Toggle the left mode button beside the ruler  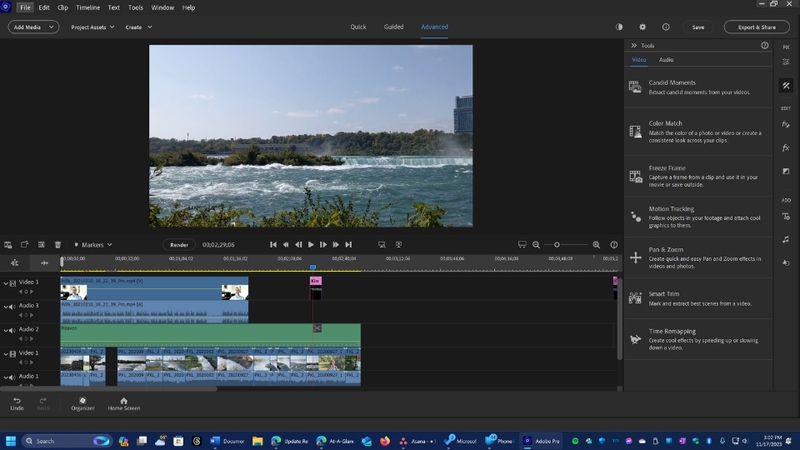14,263
